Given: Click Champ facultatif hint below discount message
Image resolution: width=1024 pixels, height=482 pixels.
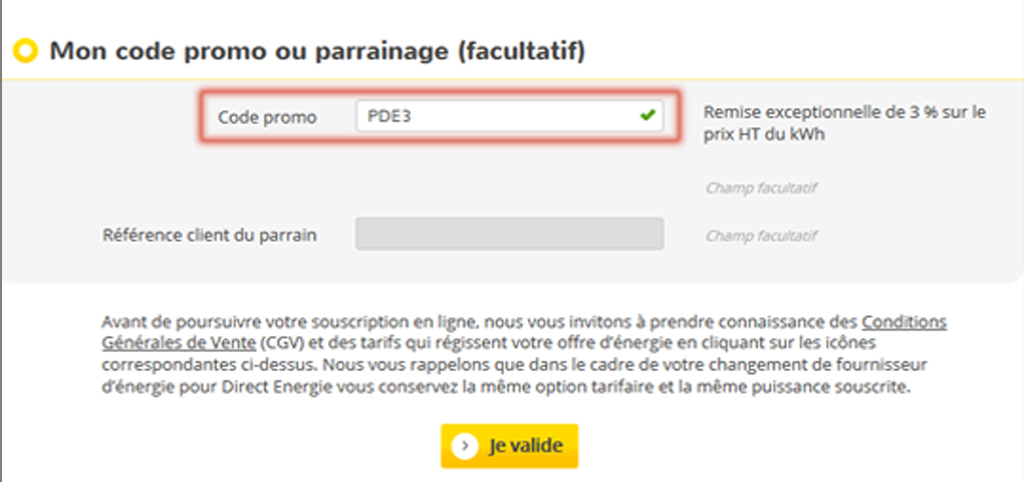Looking at the screenshot, I should (x=761, y=188).
